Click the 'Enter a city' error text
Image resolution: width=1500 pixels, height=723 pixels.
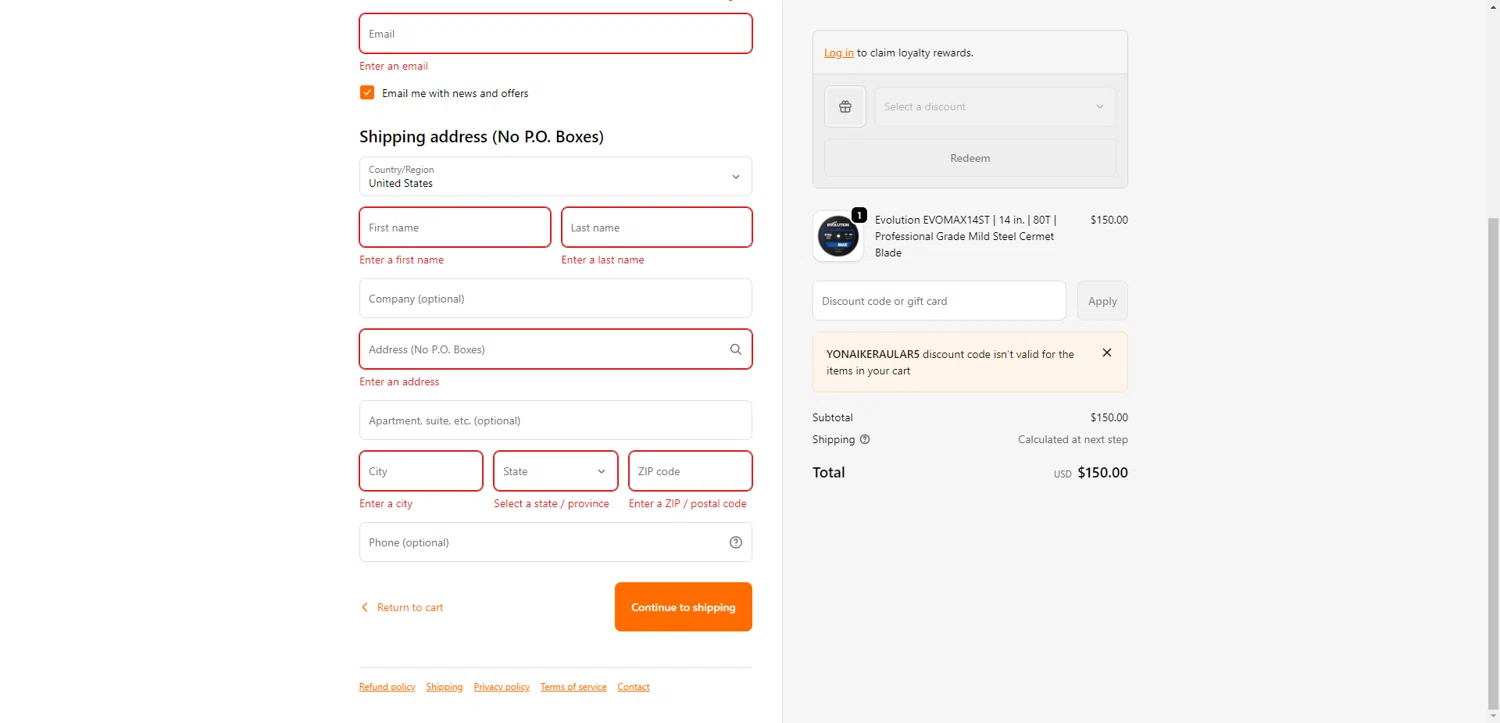coord(386,504)
